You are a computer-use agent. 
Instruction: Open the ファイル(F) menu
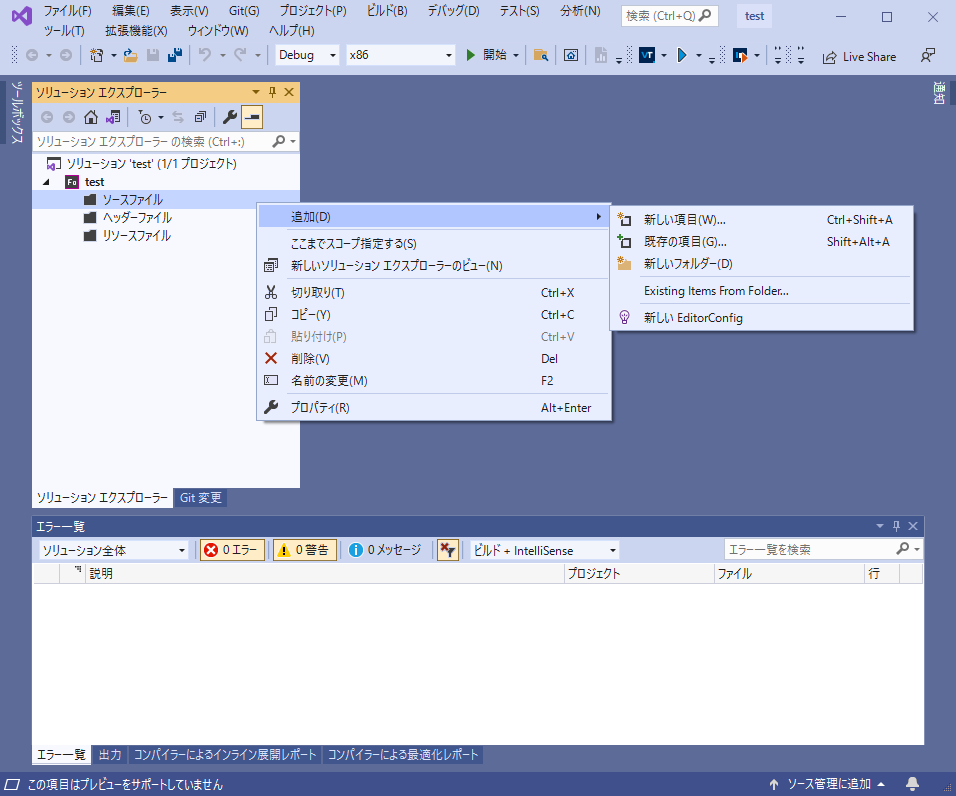(x=67, y=11)
